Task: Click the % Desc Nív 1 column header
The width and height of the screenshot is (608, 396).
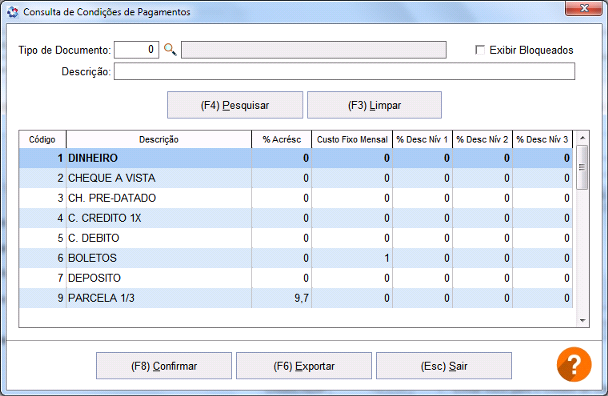Action: point(422,140)
